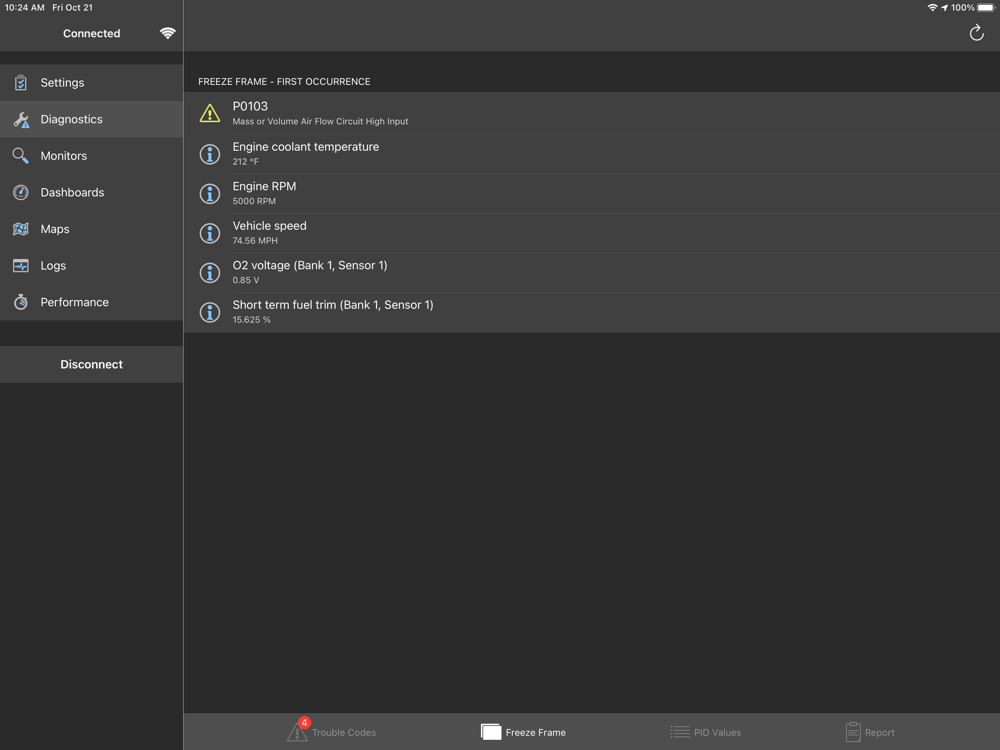This screenshot has height=750, width=1000.
Task: Click the 'Engine coolant temperature' label
Action: pyautogui.click(x=305, y=147)
